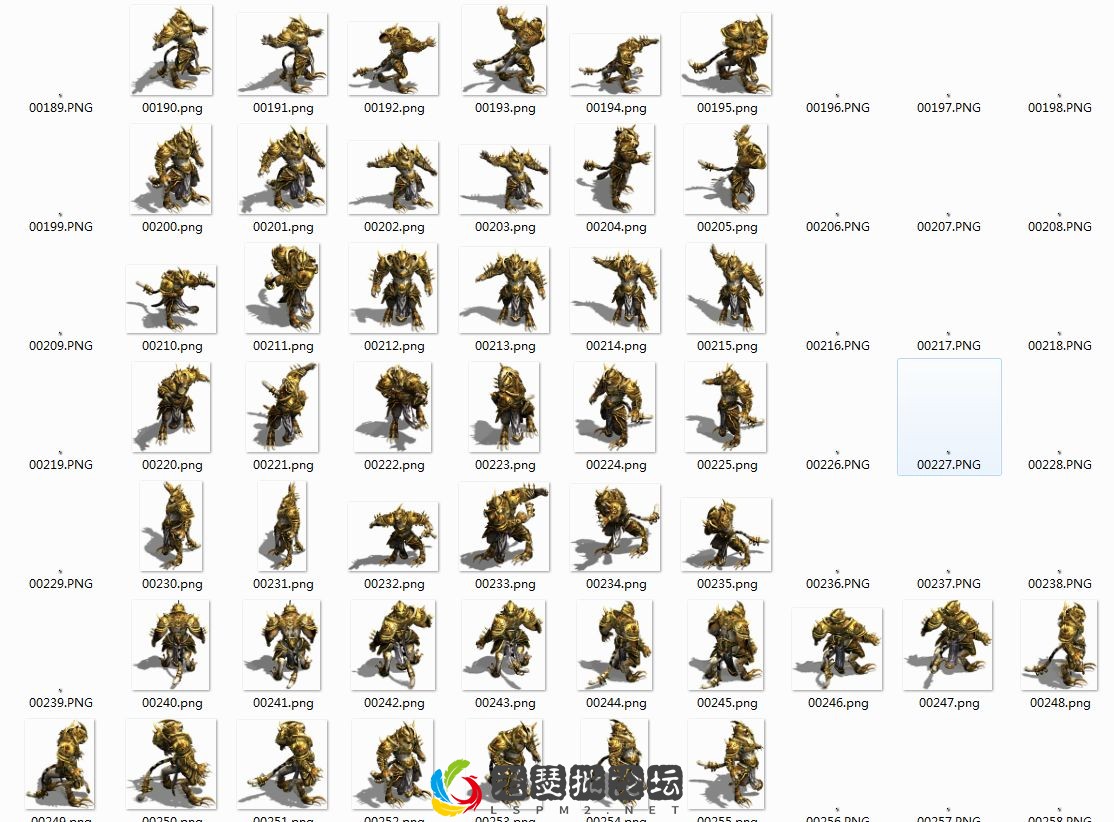Screen dimensions: 1114x822
Task: Select the 00210.png thumbnail
Action: [x=171, y=298]
